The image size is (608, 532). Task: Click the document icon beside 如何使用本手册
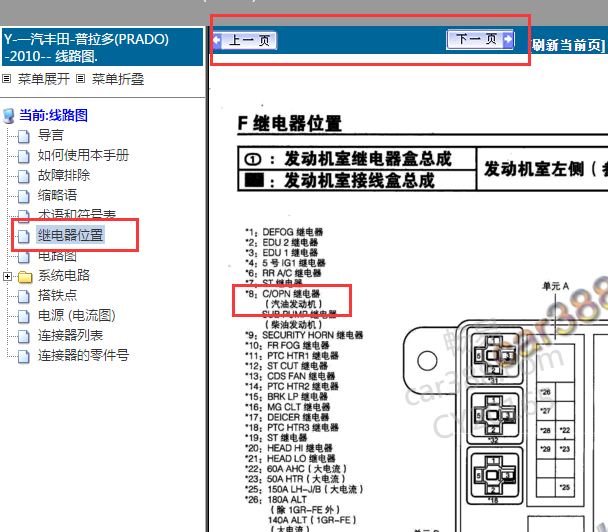[x=24, y=156]
